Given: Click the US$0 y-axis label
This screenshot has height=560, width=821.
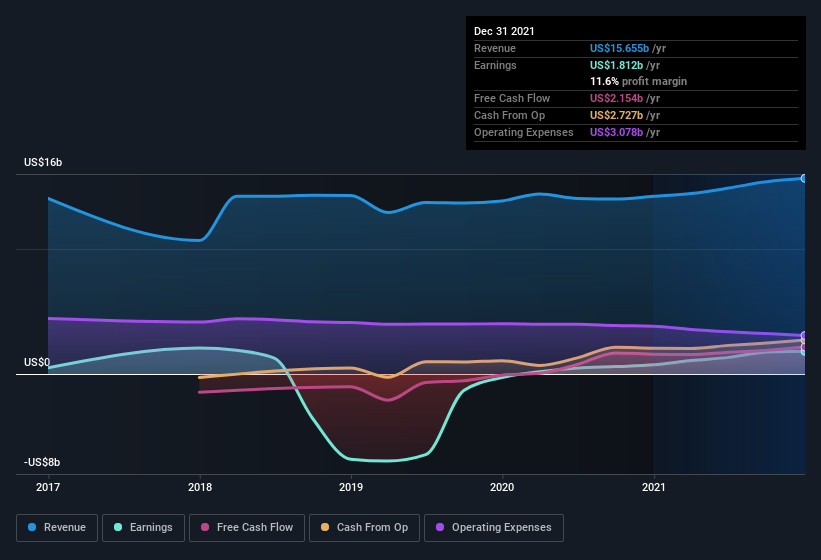Looking at the screenshot, I should tap(37, 362).
